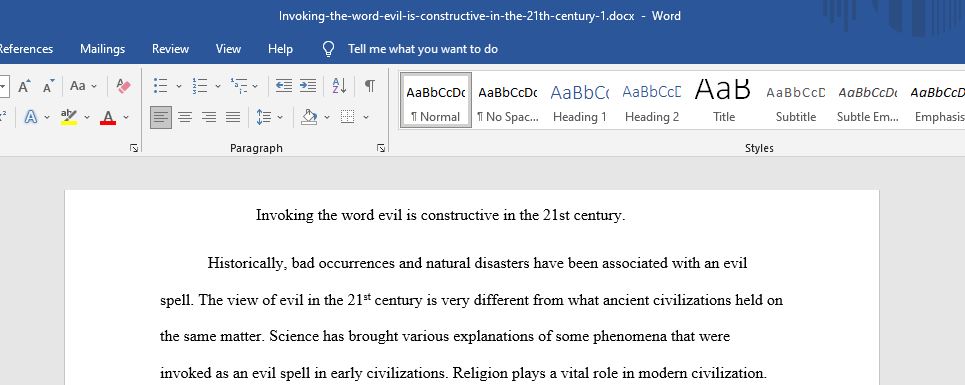Image resolution: width=965 pixels, height=385 pixels.
Task: Apply the Title style
Action: coord(724,100)
